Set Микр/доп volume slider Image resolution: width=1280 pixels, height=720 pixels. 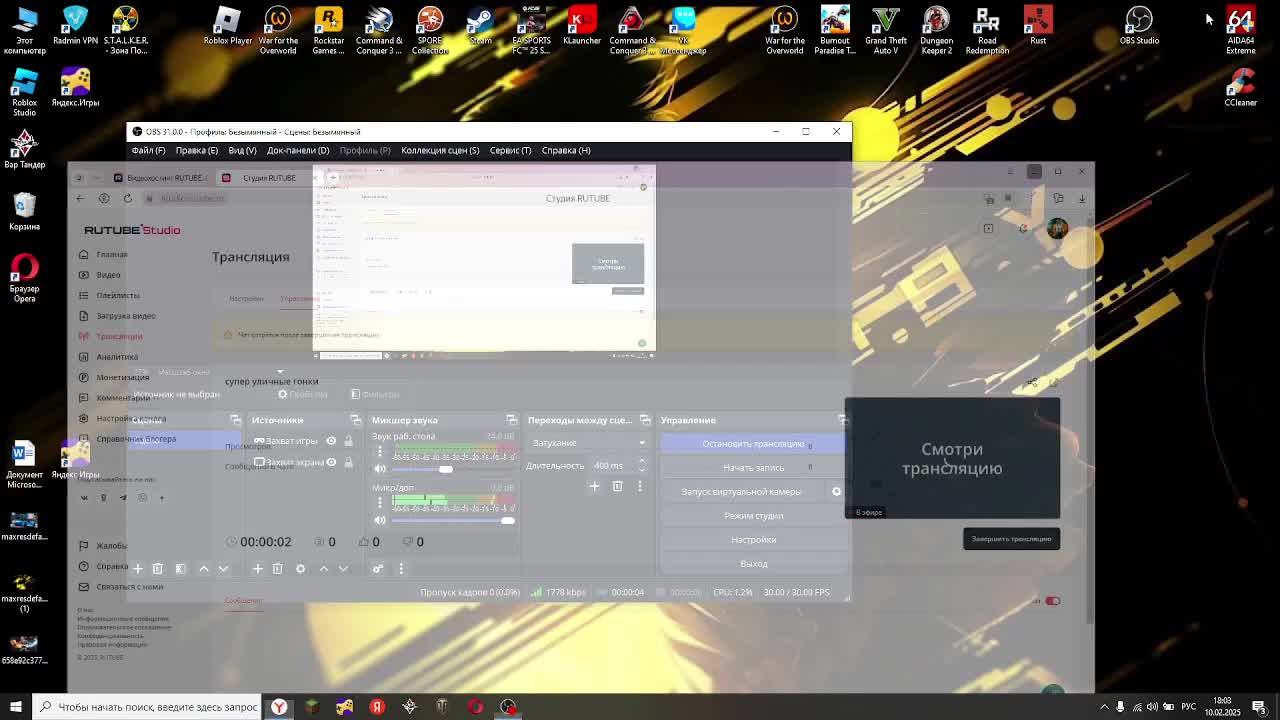coord(452,520)
